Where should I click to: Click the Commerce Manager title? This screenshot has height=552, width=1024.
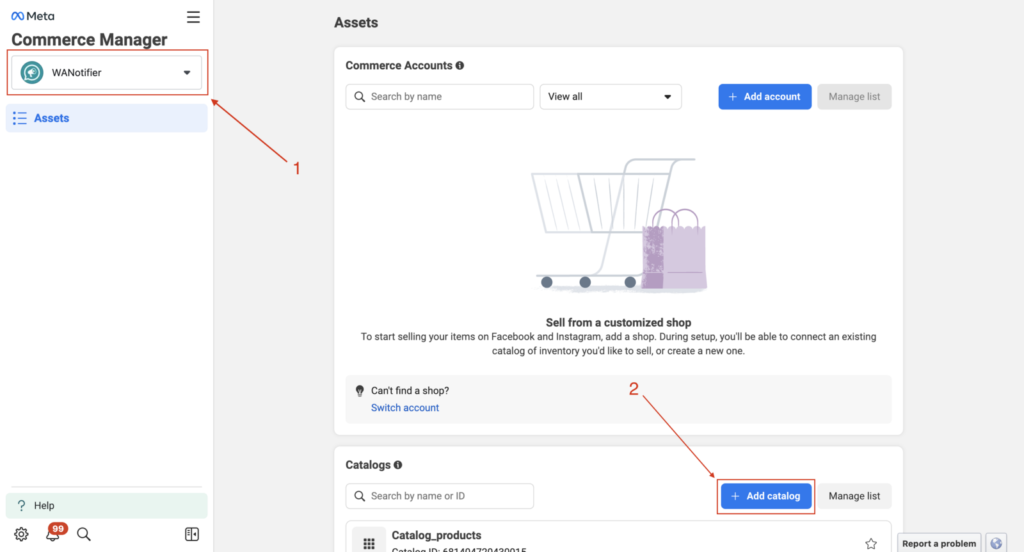89,40
